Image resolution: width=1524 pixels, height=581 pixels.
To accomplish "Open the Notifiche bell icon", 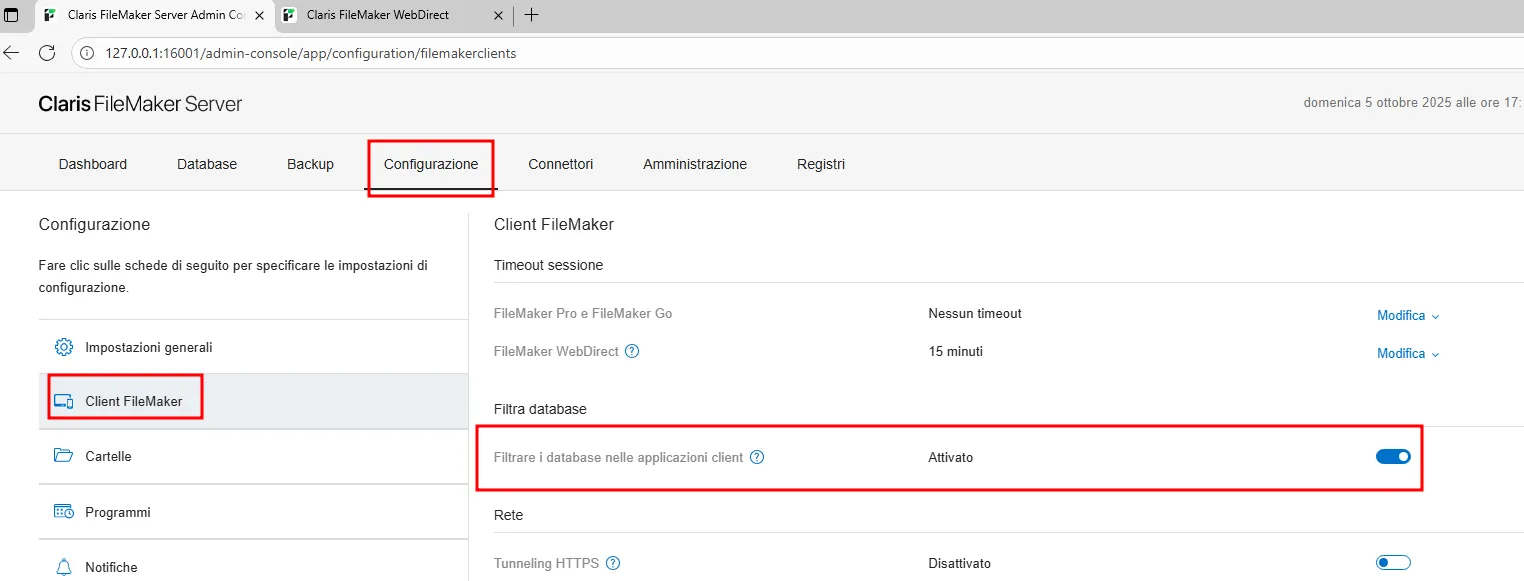I will (x=63, y=566).
